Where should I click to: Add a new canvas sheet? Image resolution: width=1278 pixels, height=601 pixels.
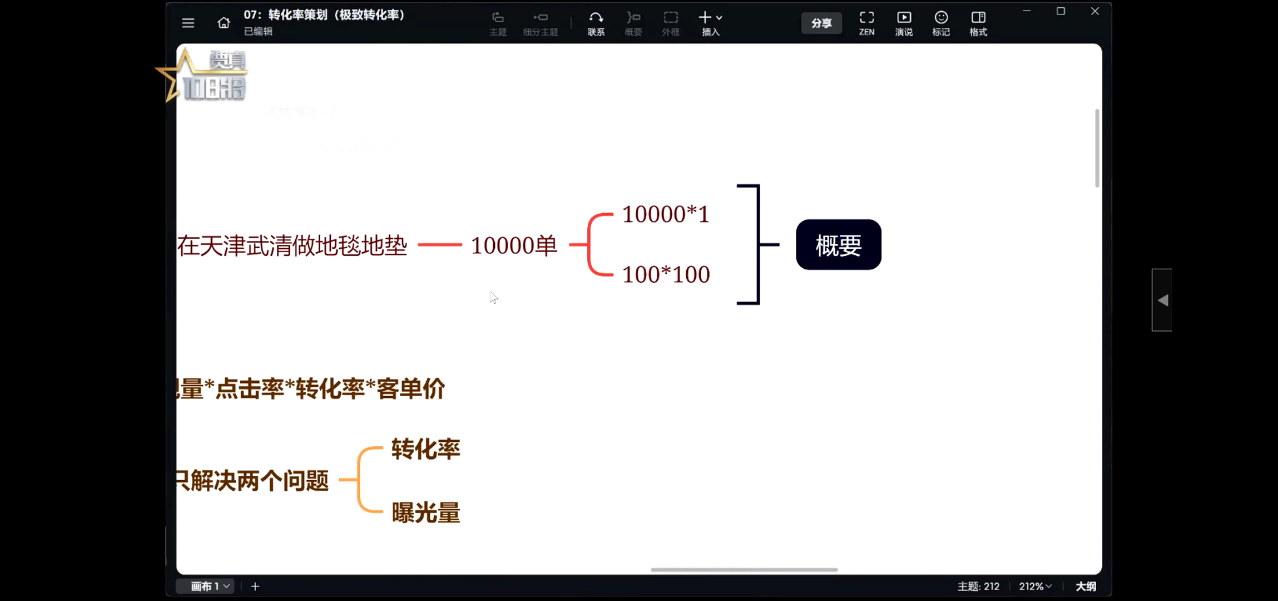click(x=255, y=587)
